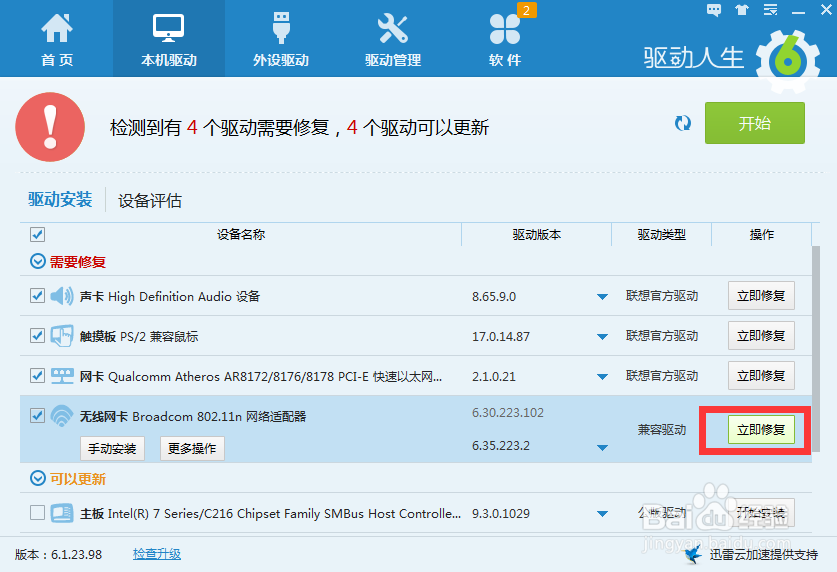Select the 无线网卡 Broadcom 802.11n row text
The width and height of the screenshot is (837, 572).
pos(193,416)
